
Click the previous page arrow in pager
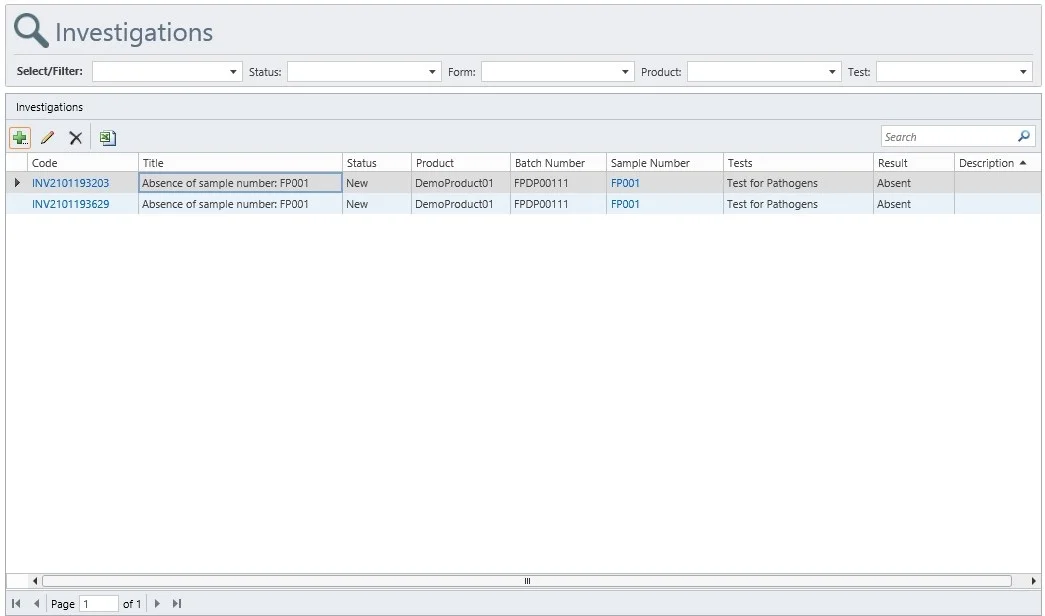[37, 604]
